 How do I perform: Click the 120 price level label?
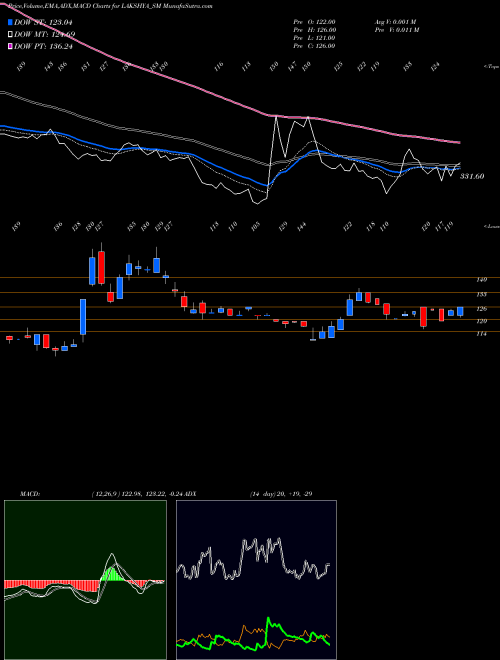point(481,322)
